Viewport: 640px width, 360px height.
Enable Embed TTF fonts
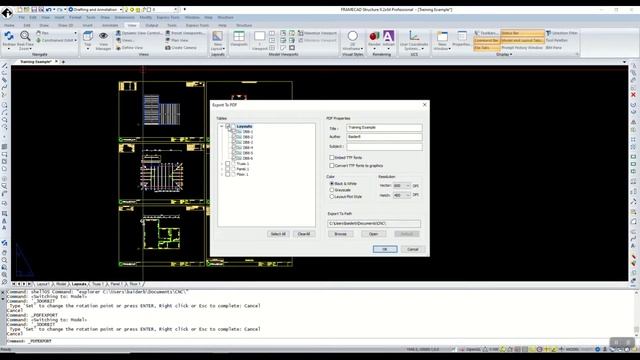tap(331, 158)
